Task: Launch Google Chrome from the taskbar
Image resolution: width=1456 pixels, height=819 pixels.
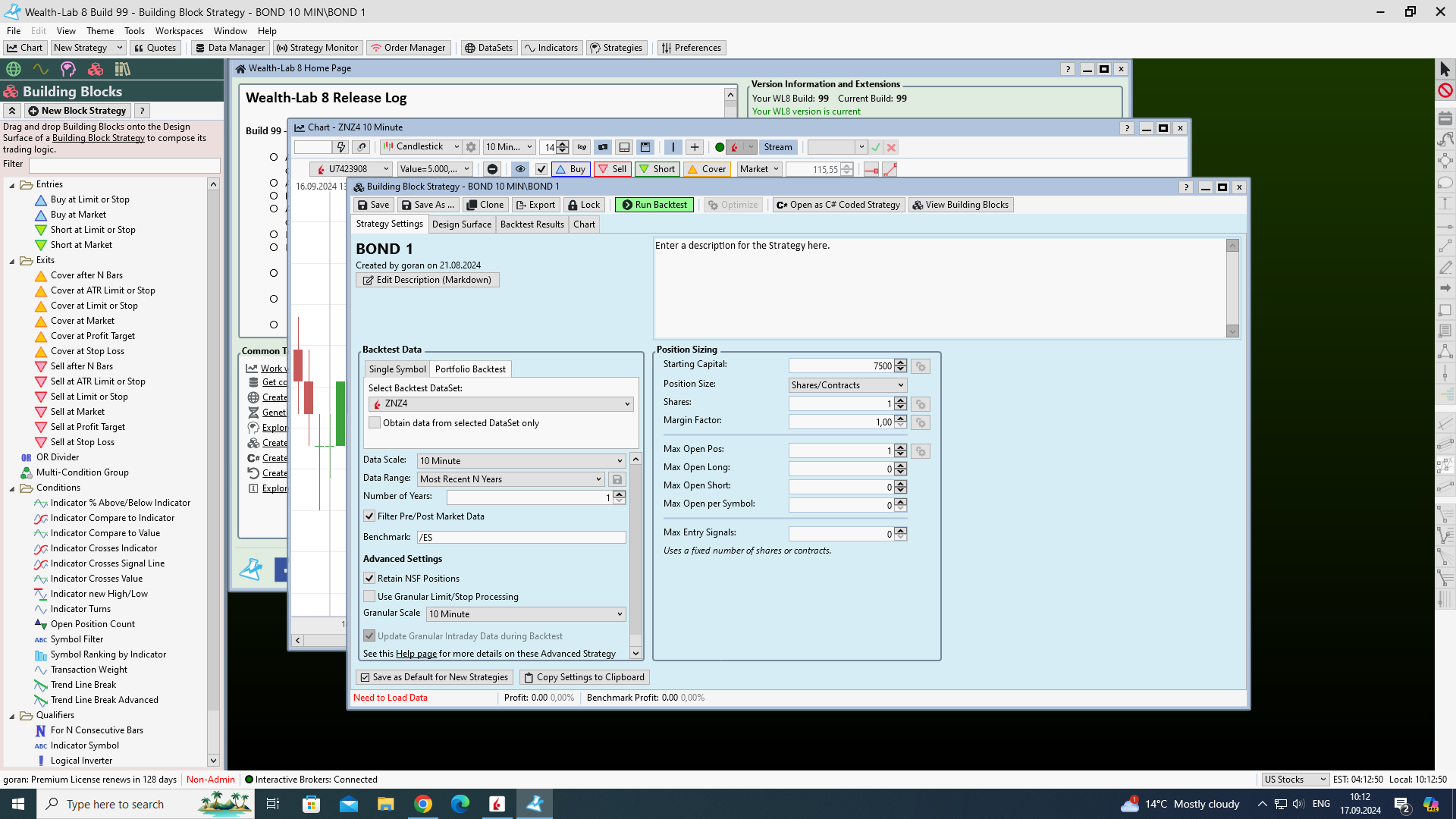Action: coord(423,804)
